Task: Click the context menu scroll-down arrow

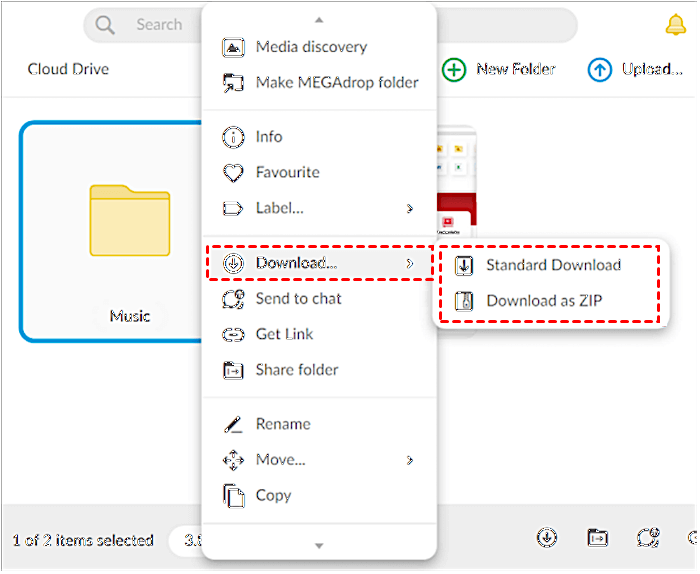Action: coord(319,546)
